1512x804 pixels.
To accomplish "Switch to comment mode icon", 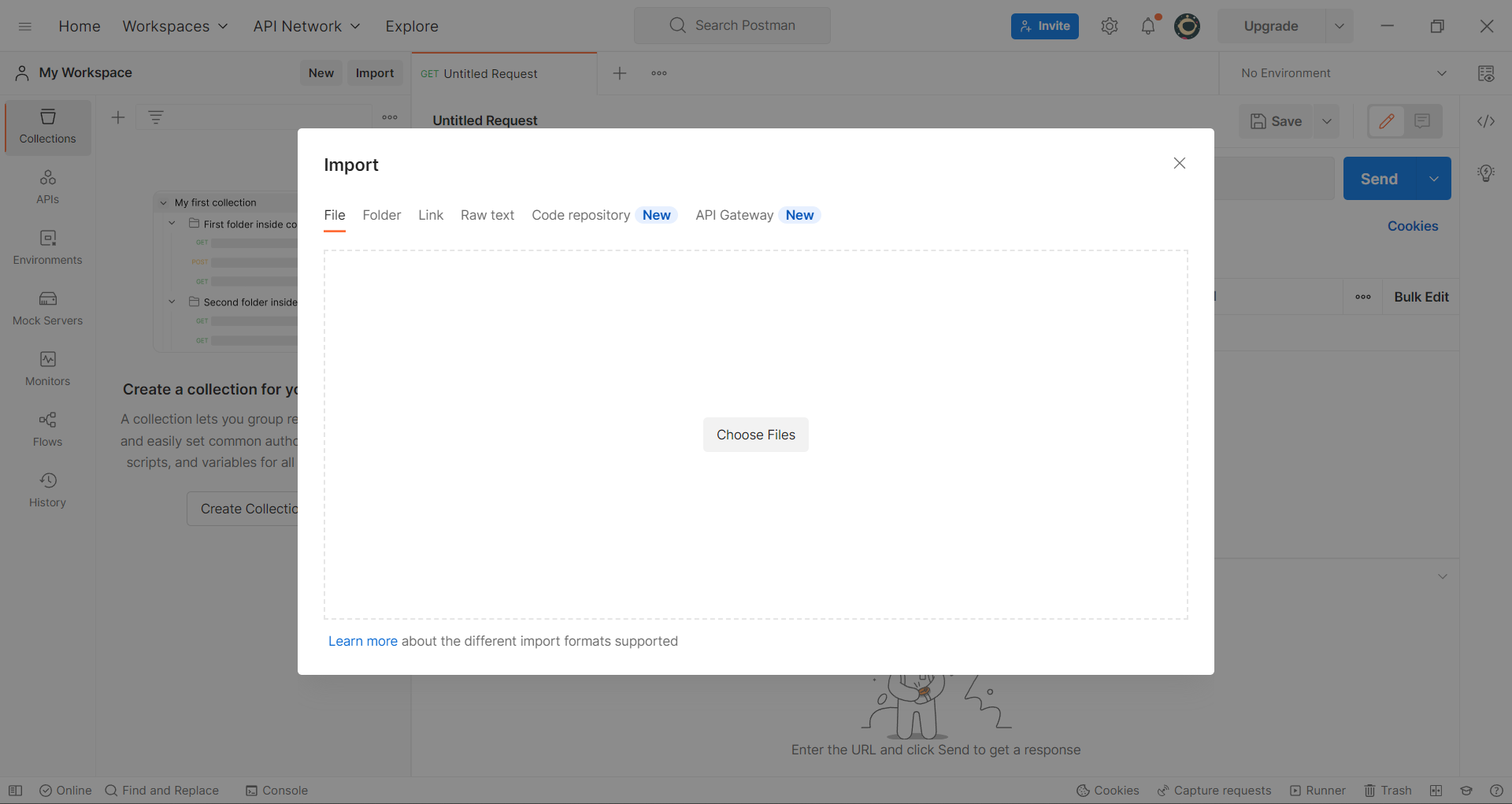I will click(1422, 121).
